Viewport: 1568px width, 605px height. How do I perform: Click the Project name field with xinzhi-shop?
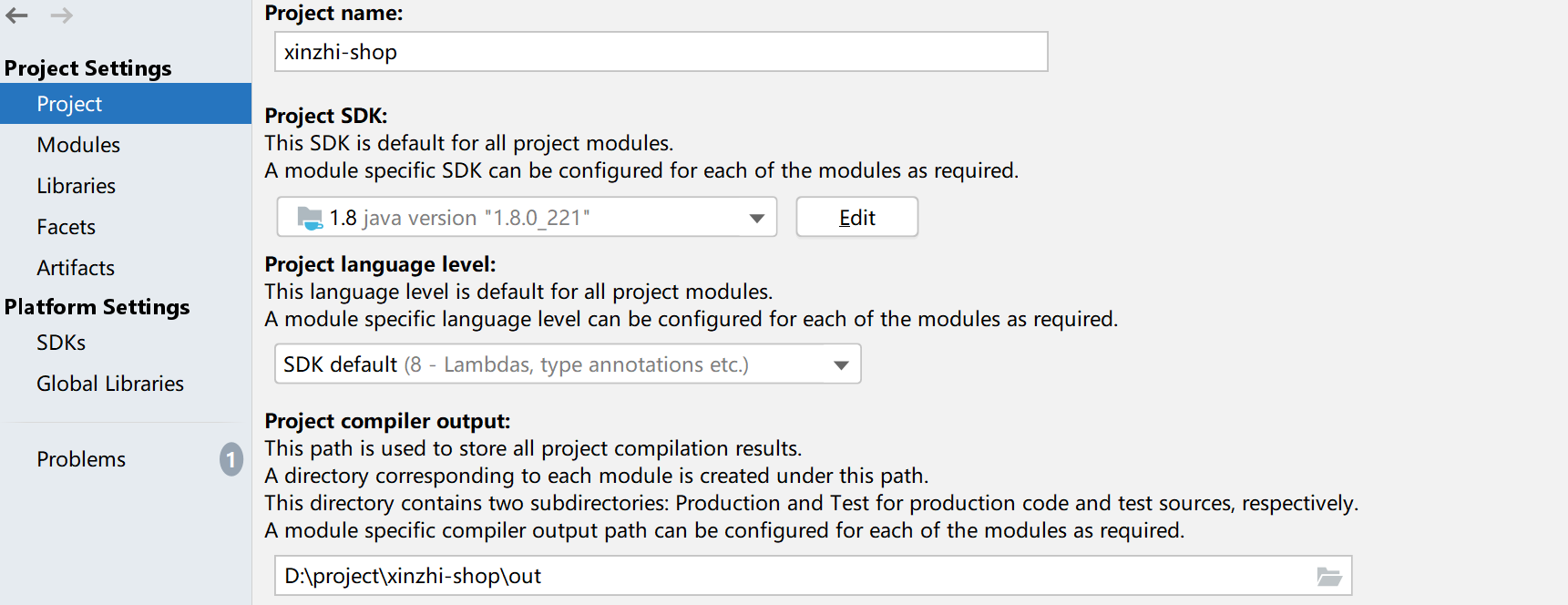pyautogui.click(x=661, y=52)
